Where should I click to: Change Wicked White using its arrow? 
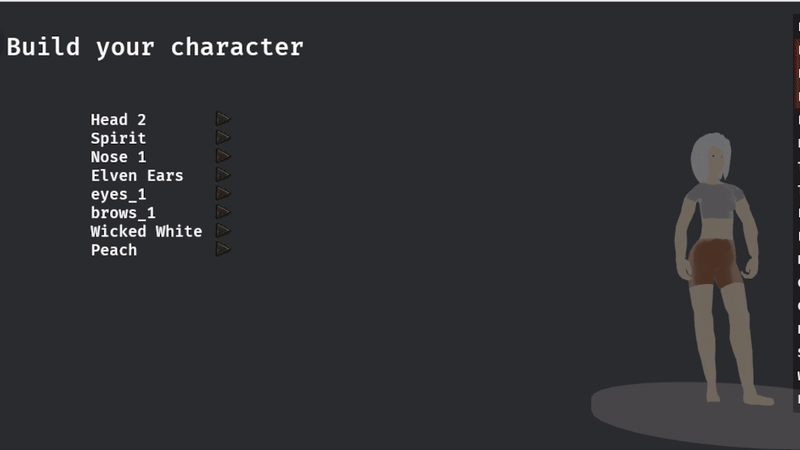(x=223, y=230)
